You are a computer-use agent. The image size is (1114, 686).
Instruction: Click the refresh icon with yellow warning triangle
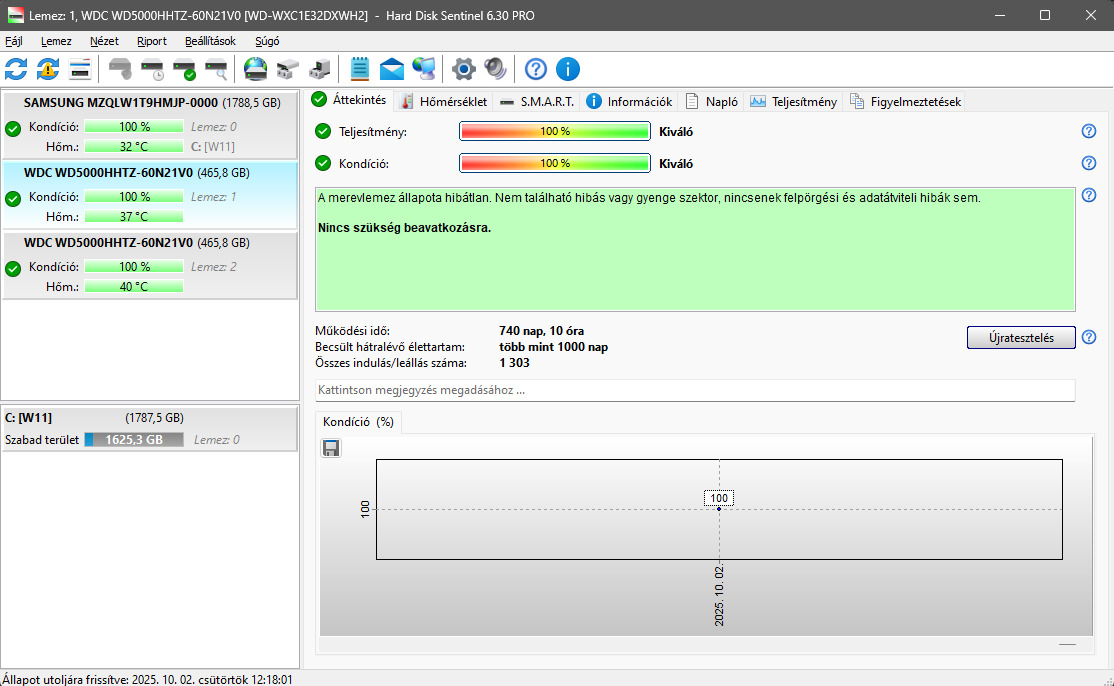(48, 69)
